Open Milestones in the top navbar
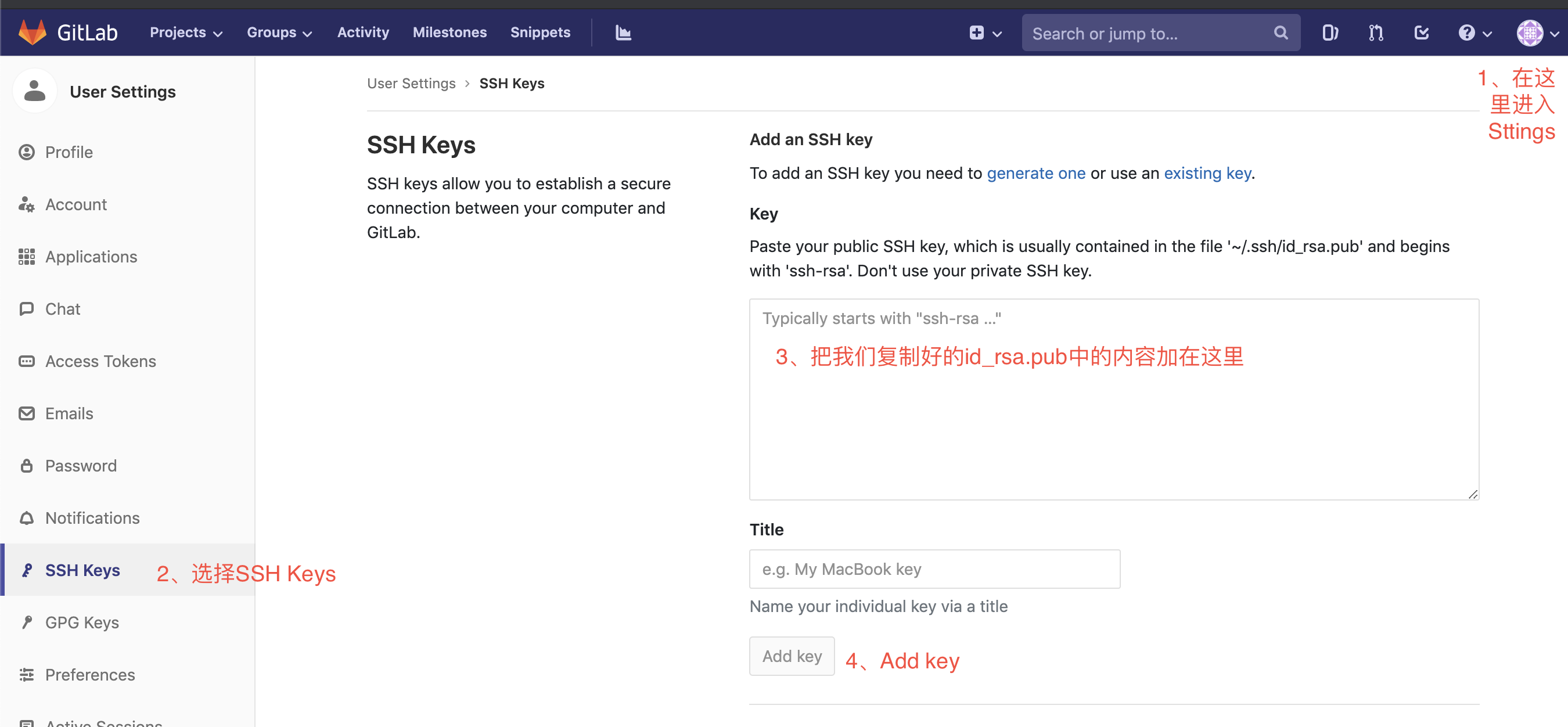 (450, 33)
